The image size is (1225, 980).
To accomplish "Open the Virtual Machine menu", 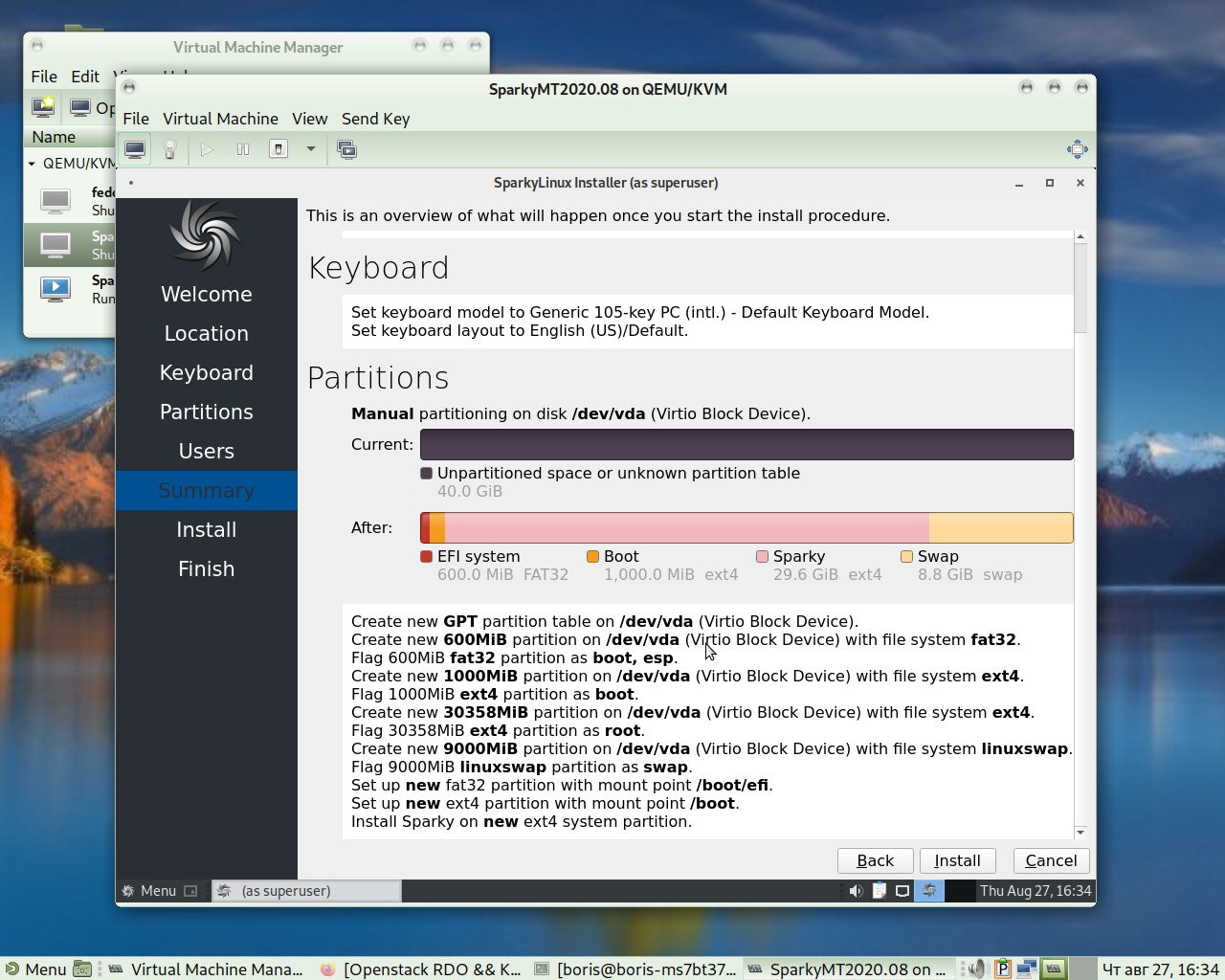I will click(220, 119).
